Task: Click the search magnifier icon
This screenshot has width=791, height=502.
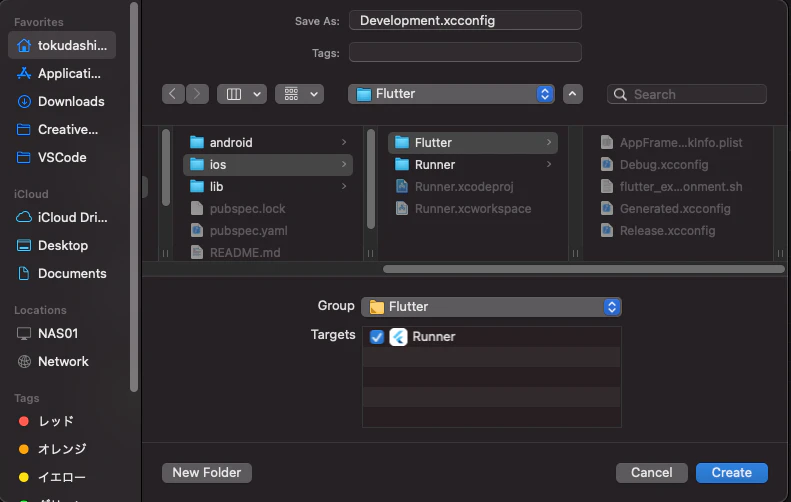Action: click(620, 94)
